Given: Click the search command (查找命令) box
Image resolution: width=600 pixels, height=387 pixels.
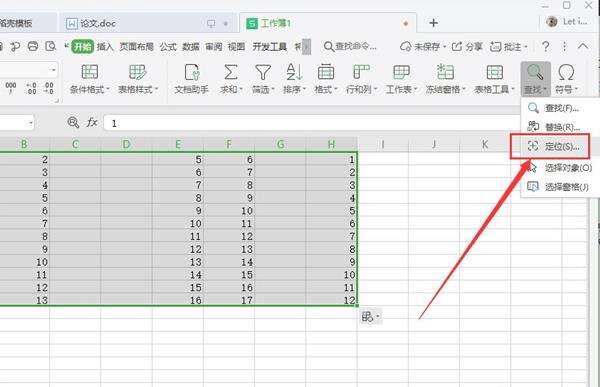Looking at the screenshot, I should tap(351, 47).
